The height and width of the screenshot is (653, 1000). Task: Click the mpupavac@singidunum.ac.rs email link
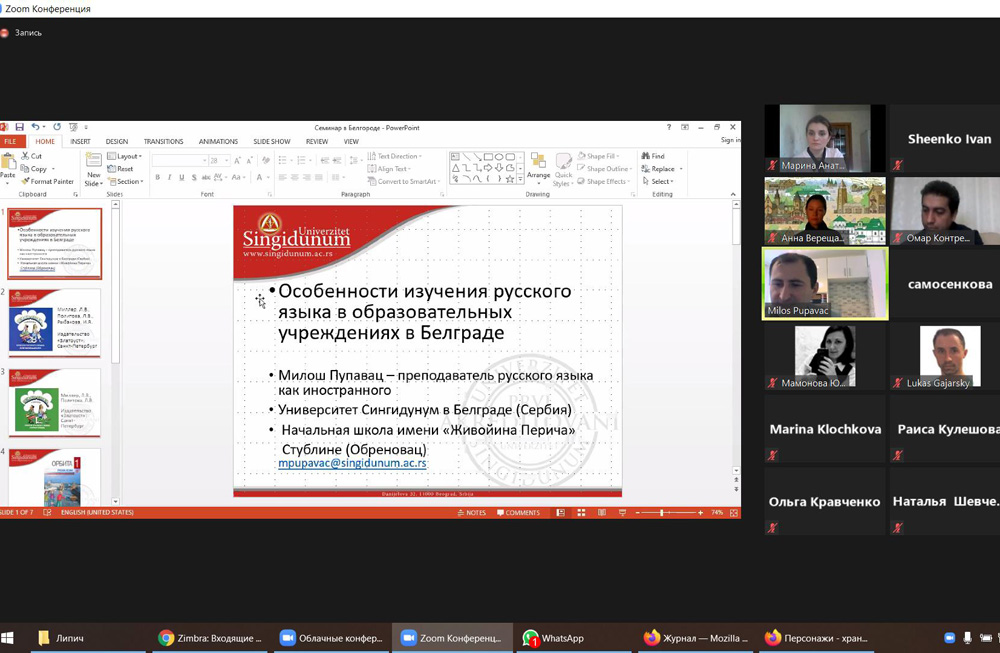click(x=352, y=464)
